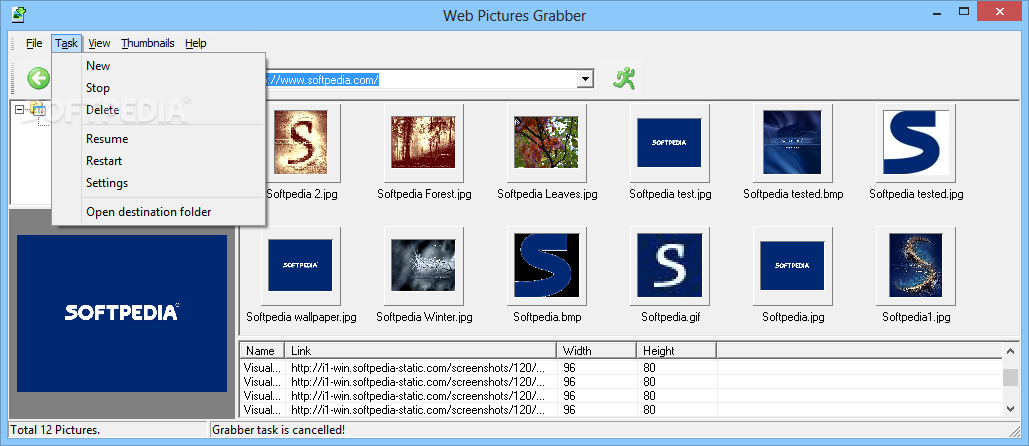The image size is (1029, 446).
Task: Open the View menu
Action: pos(99,43)
